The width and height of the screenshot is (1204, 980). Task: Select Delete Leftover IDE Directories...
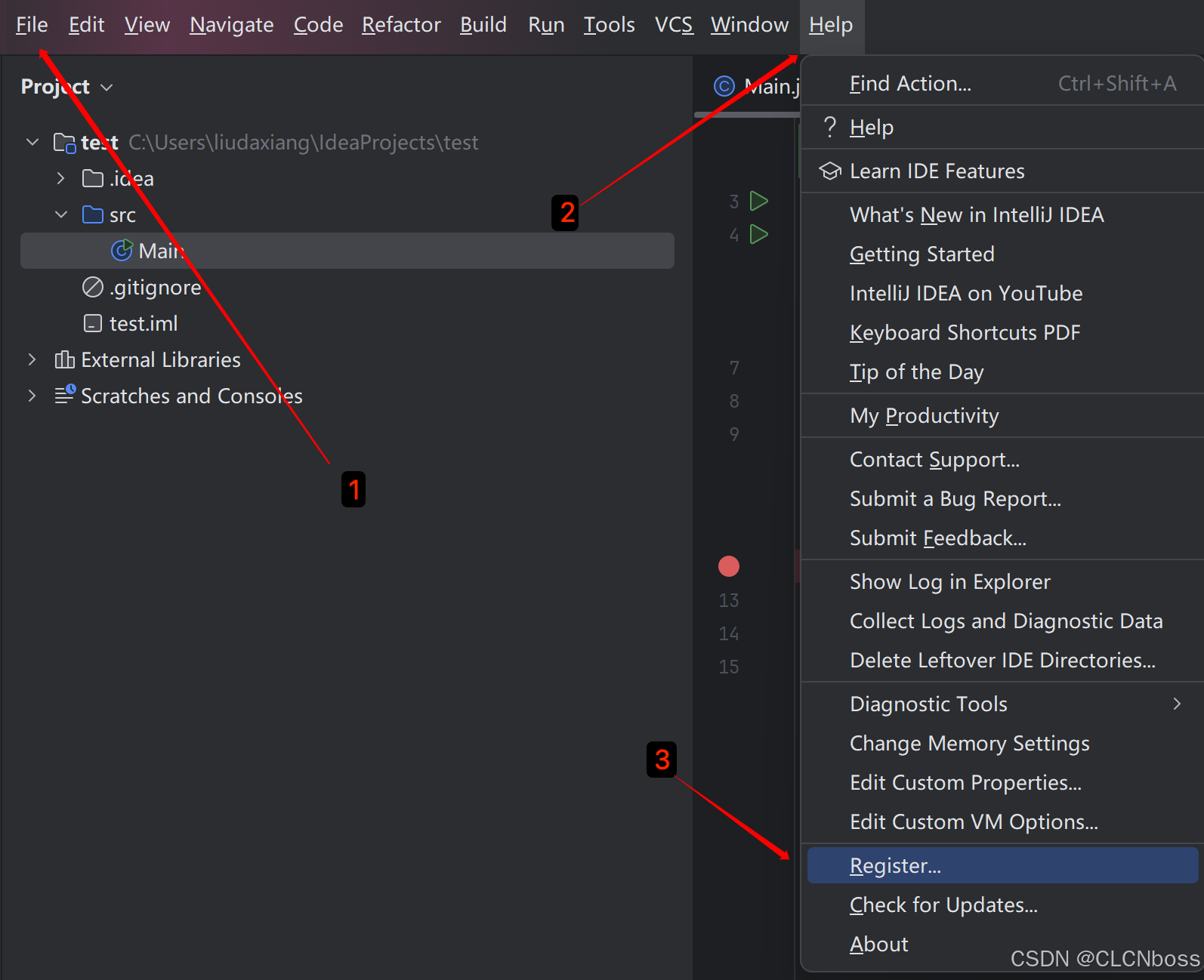(1002, 660)
